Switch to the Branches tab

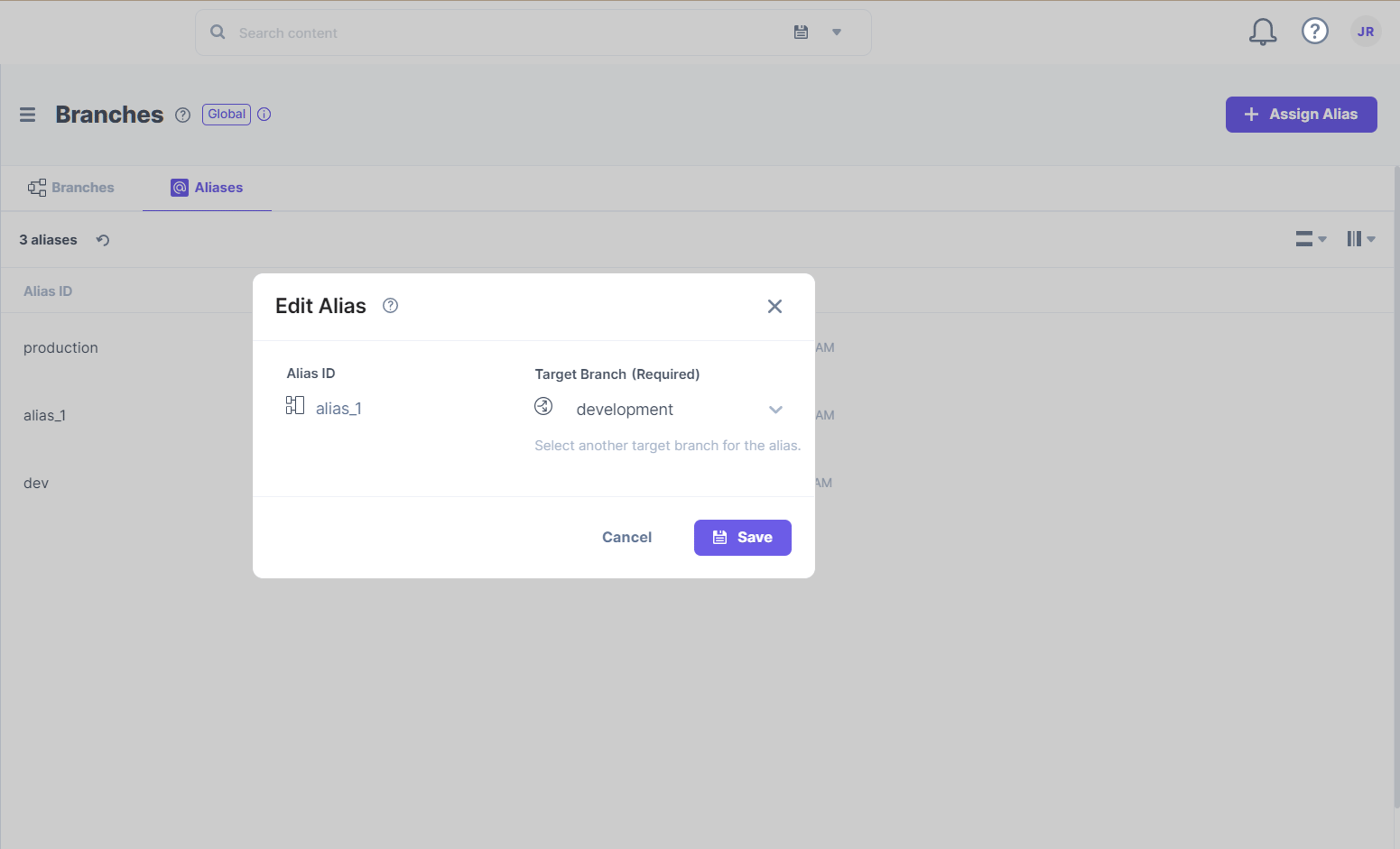tap(71, 187)
